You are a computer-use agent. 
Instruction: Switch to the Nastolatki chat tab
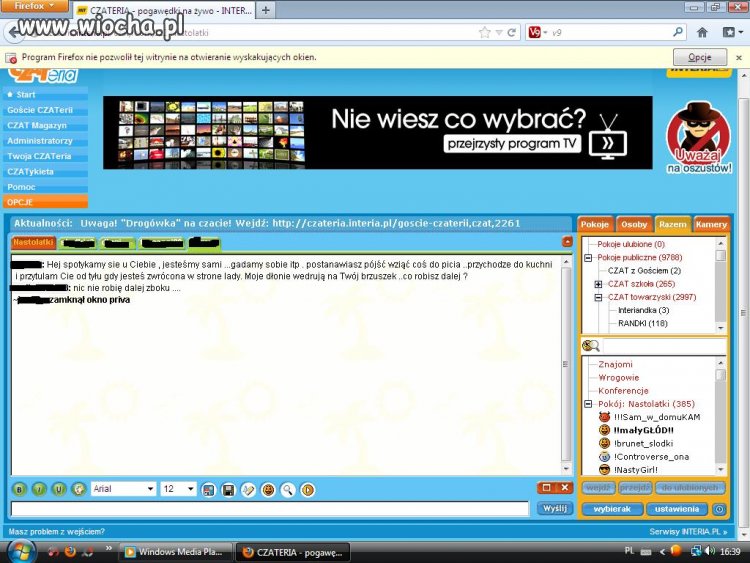coord(33,243)
